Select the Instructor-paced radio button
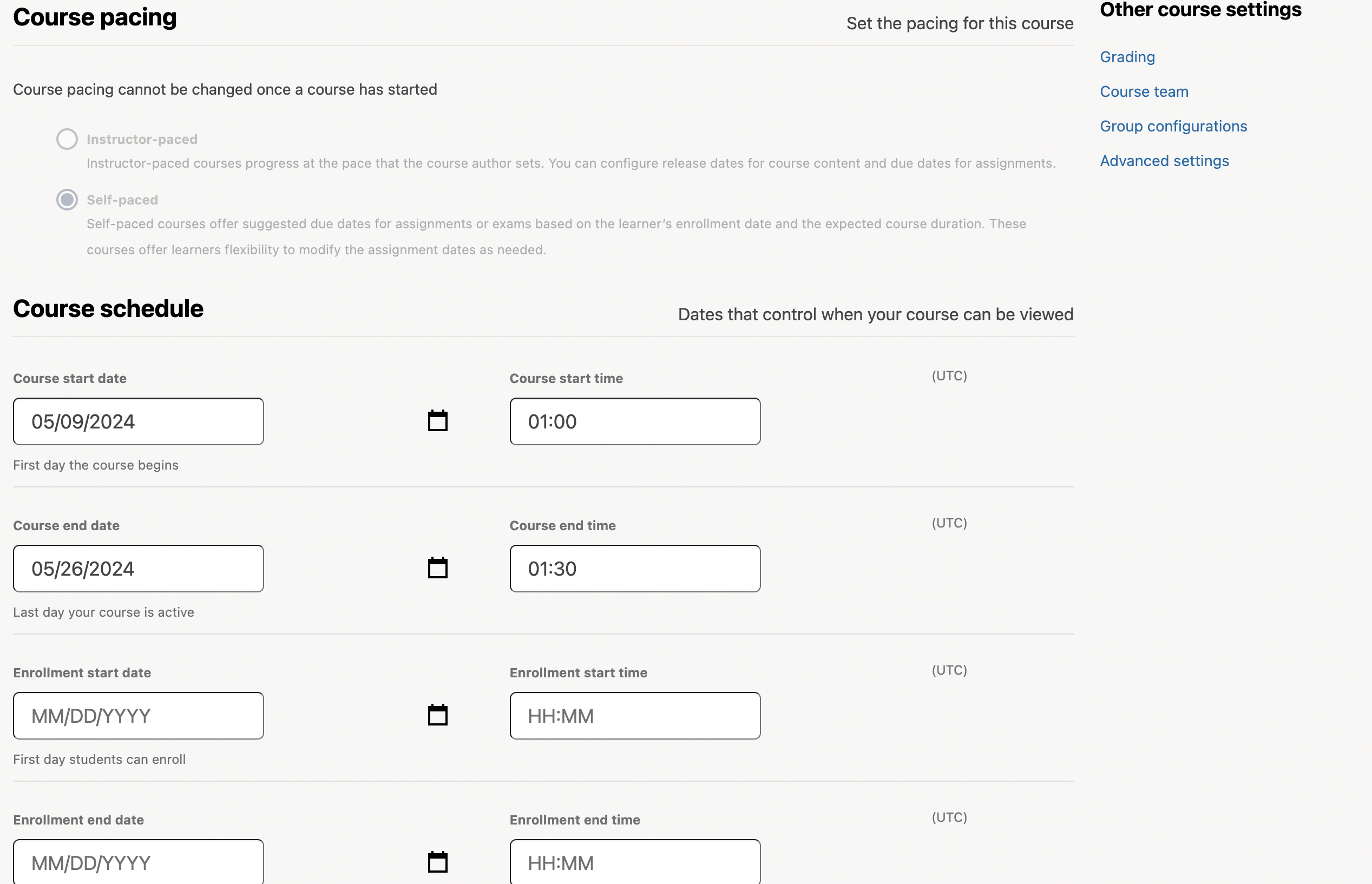Screen dimensions: 1372x884 tap(67, 139)
